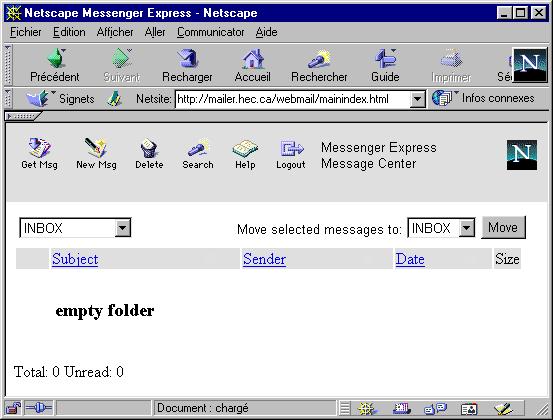This screenshot has width=553, height=420.
Task: Click the 'Document : chargé' status text
Action: tap(203, 408)
